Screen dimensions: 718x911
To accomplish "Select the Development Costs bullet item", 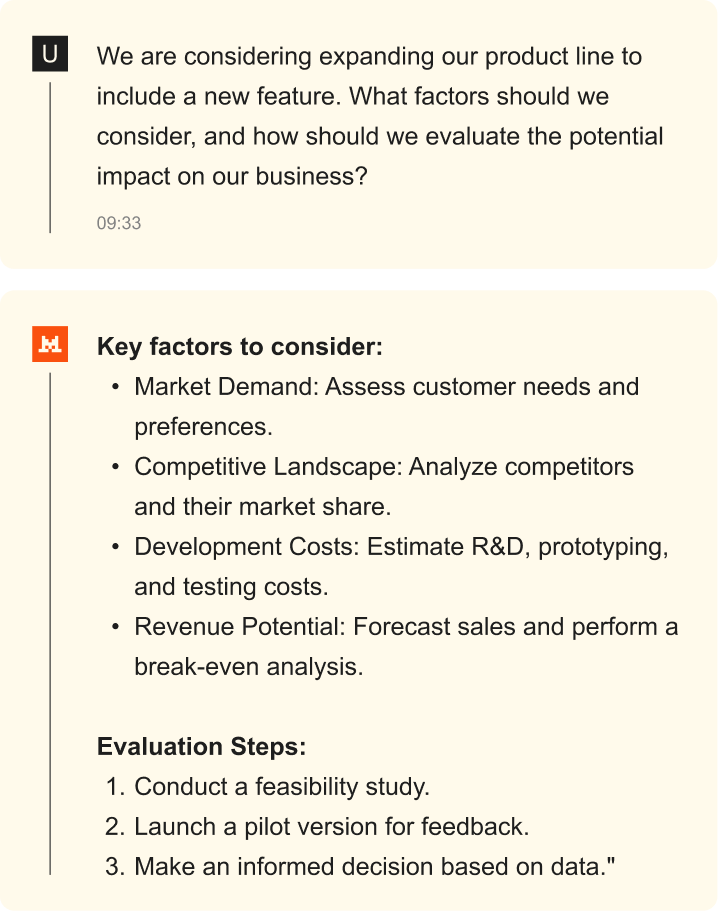I will pos(401,547).
